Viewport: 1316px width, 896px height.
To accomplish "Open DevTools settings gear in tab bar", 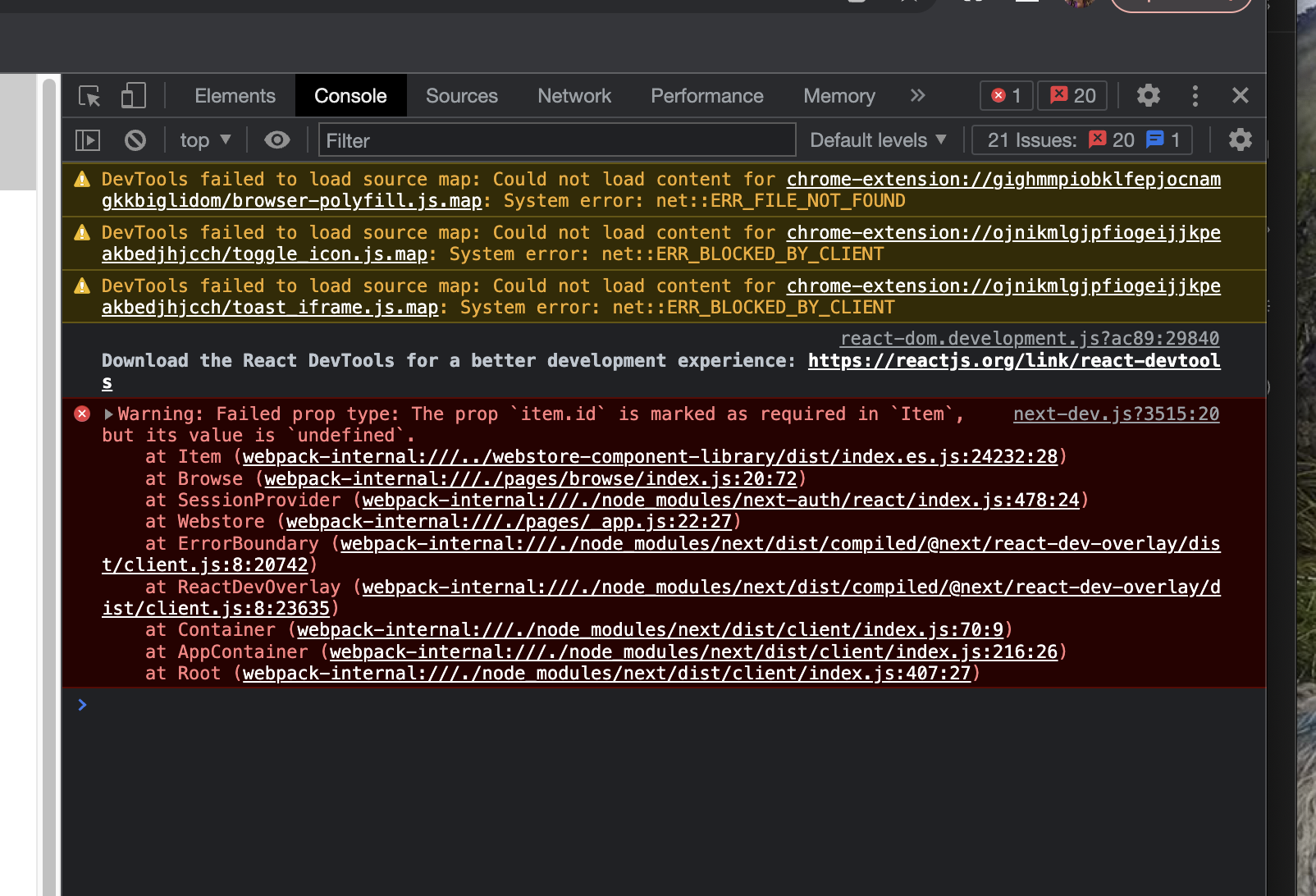I will (1148, 96).
